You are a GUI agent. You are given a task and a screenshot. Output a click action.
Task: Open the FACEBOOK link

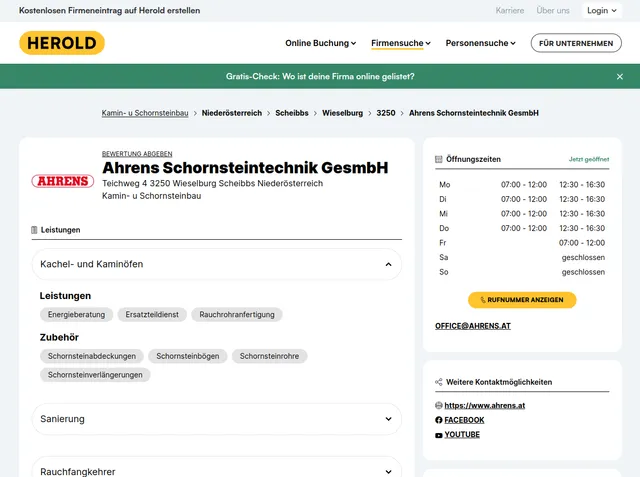tap(464, 420)
